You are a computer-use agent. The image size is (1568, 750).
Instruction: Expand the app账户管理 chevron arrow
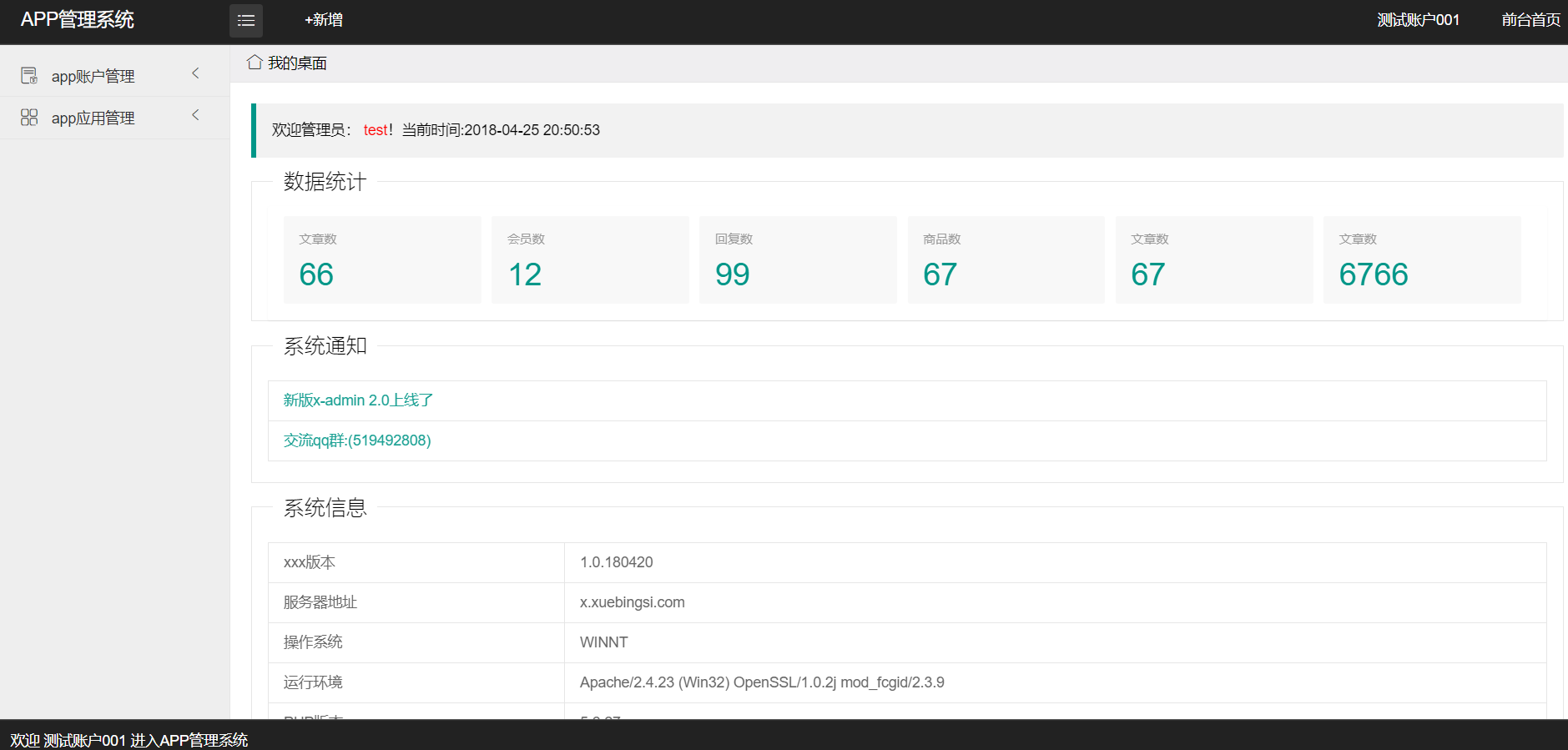195,73
